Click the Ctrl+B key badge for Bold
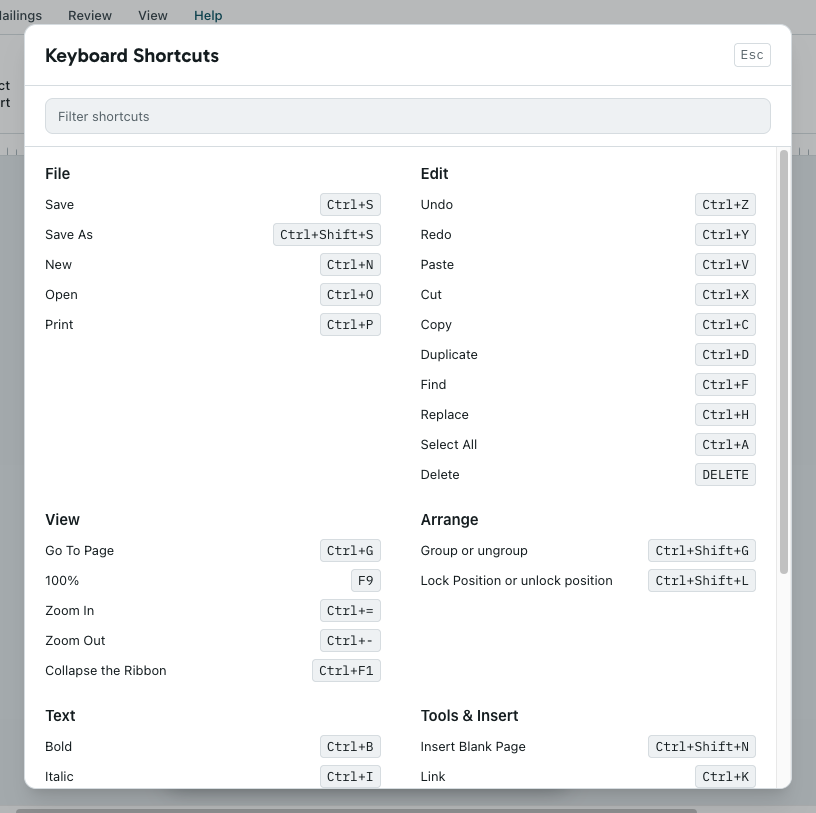 tap(350, 746)
